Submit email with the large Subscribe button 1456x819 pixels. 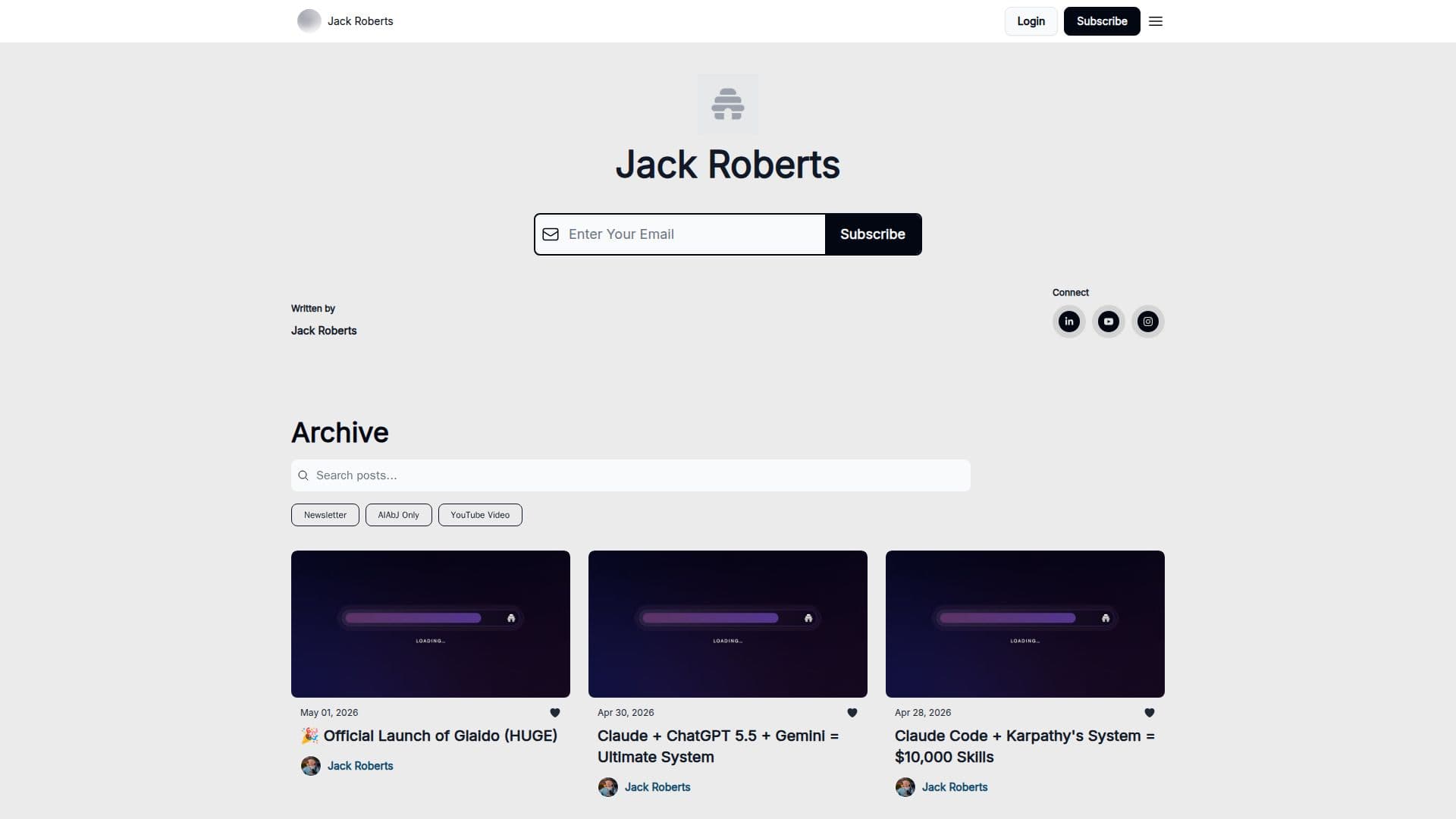click(x=873, y=234)
